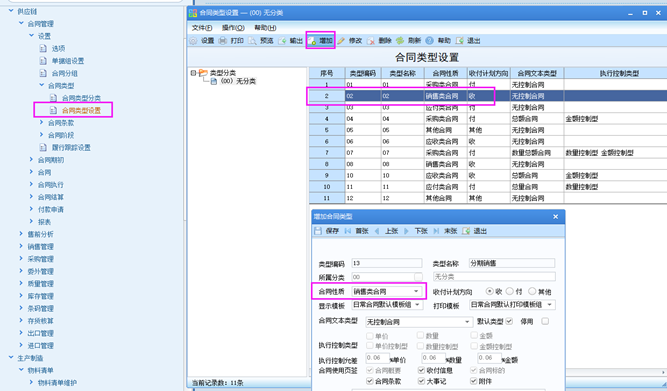The image size is (667, 391).
Task: Open the 合同性质 dropdown
Action: 416,291
